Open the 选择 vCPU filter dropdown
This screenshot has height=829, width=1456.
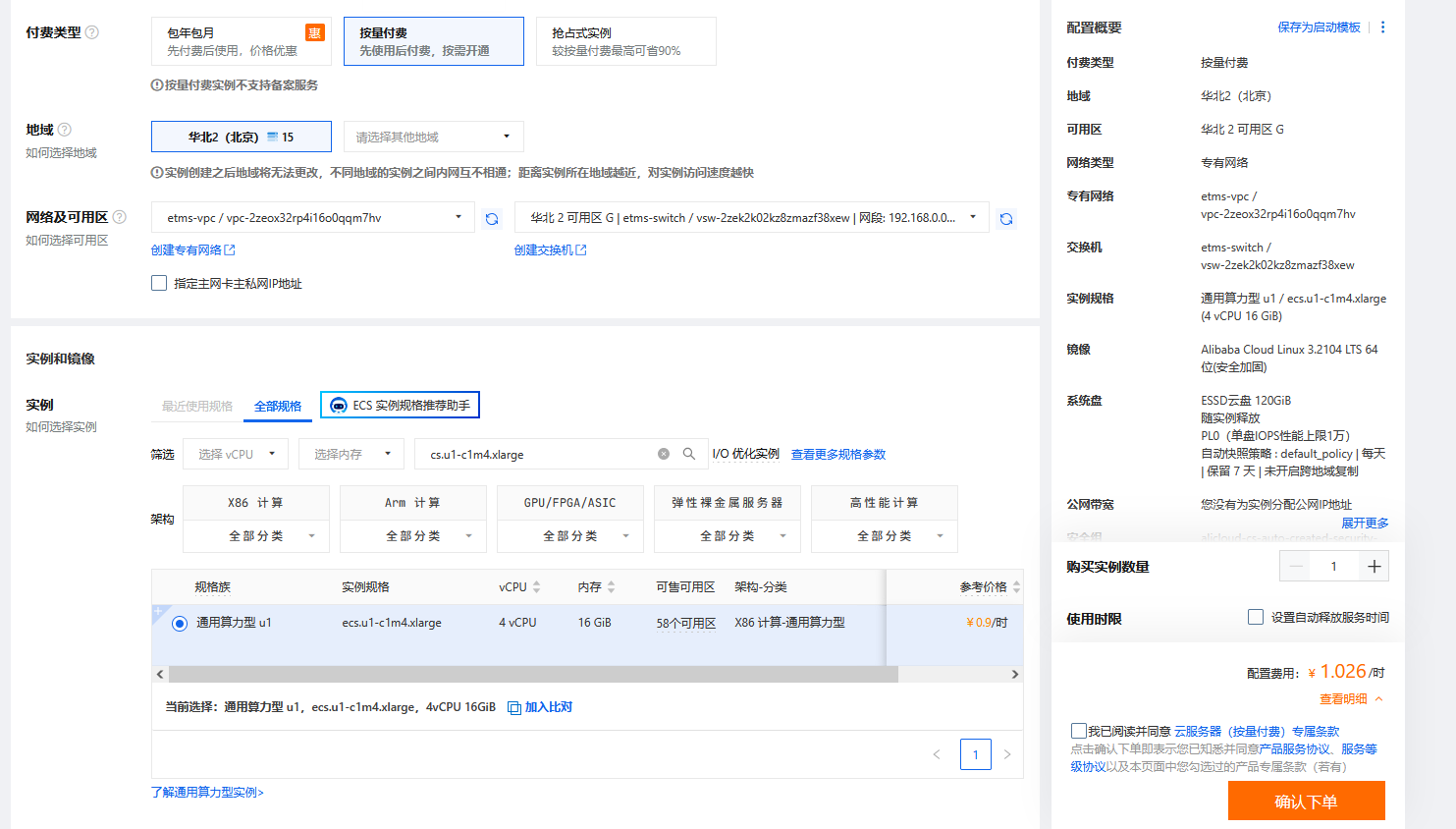(x=236, y=454)
